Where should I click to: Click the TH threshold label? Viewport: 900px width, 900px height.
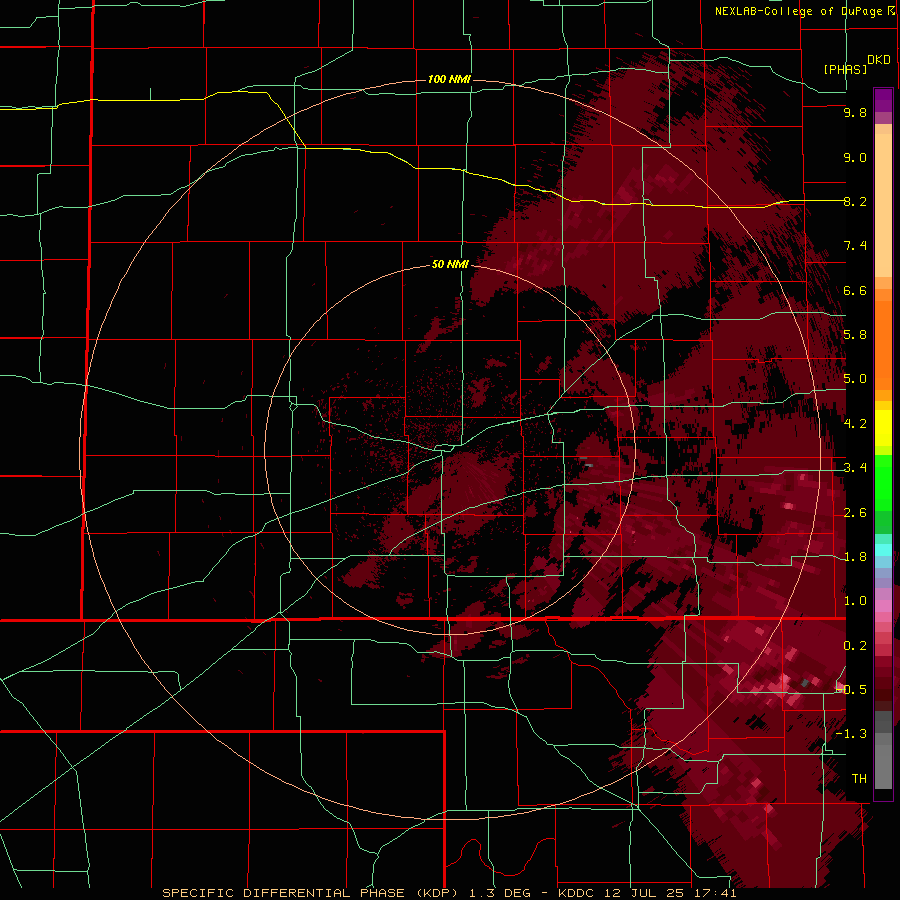(859, 779)
